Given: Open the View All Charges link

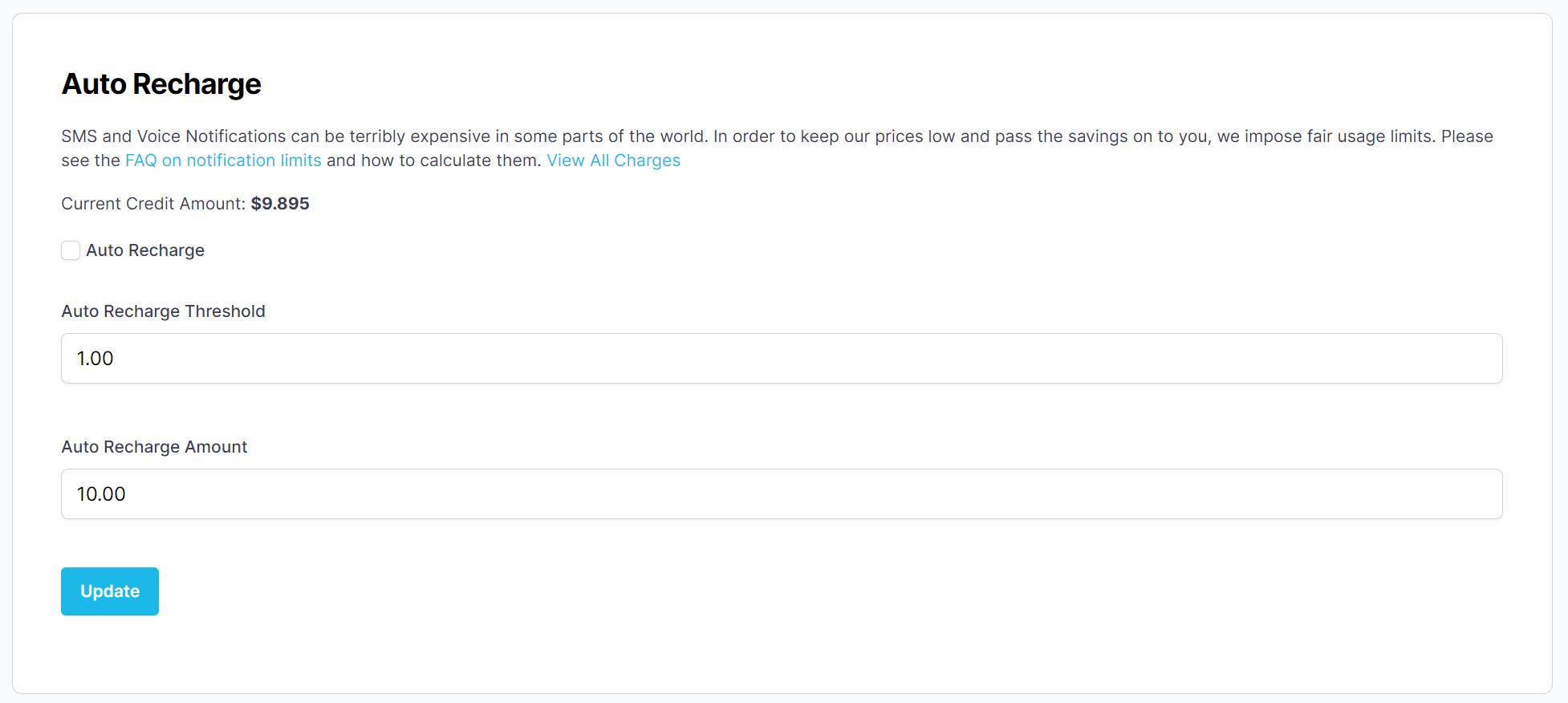Looking at the screenshot, I should (x=613, y=161).
